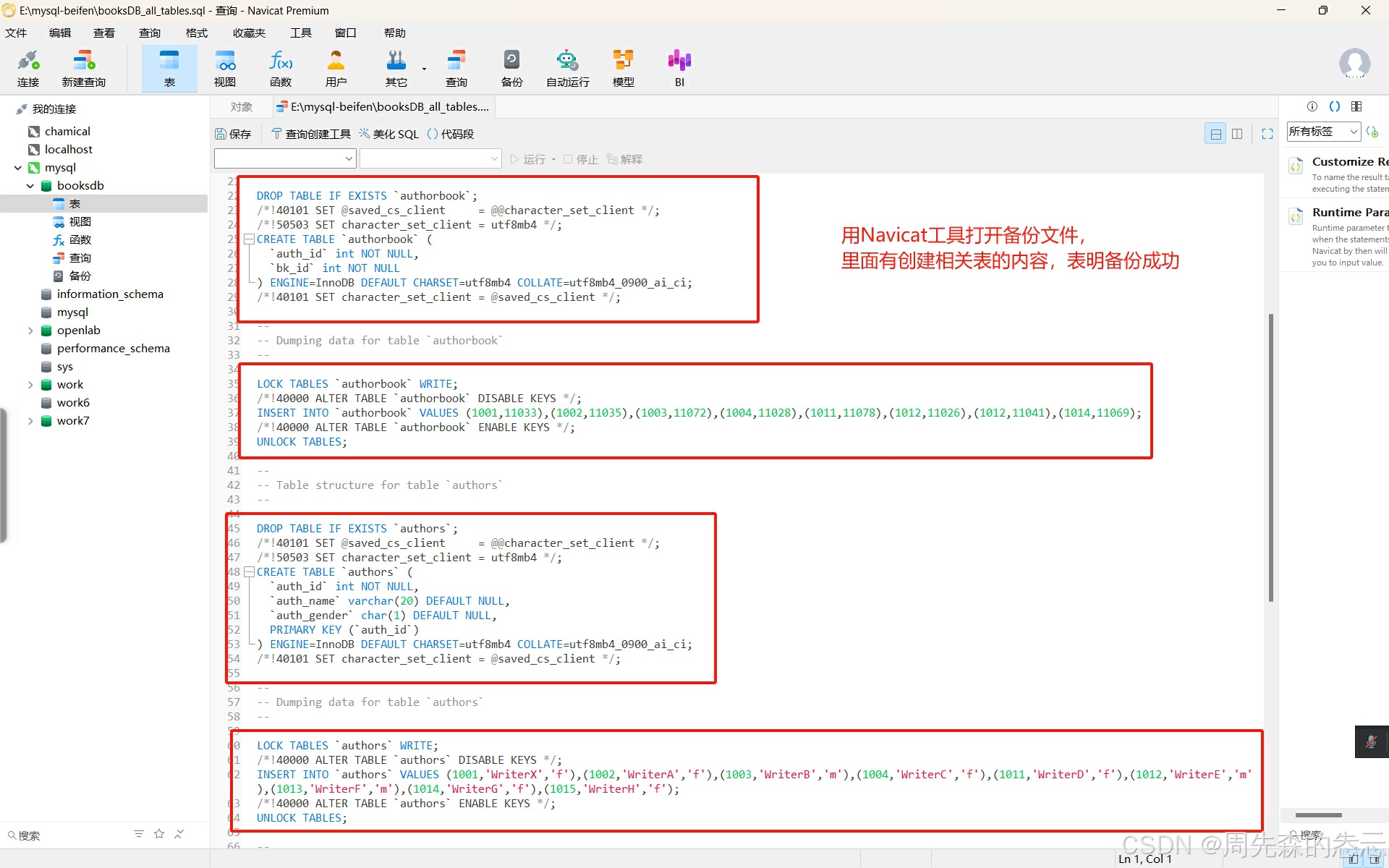Screen dimensions: 1389x868
Task: Select the 表 node under booksdb
Action: pyautogui.click(x=75, y=204)
